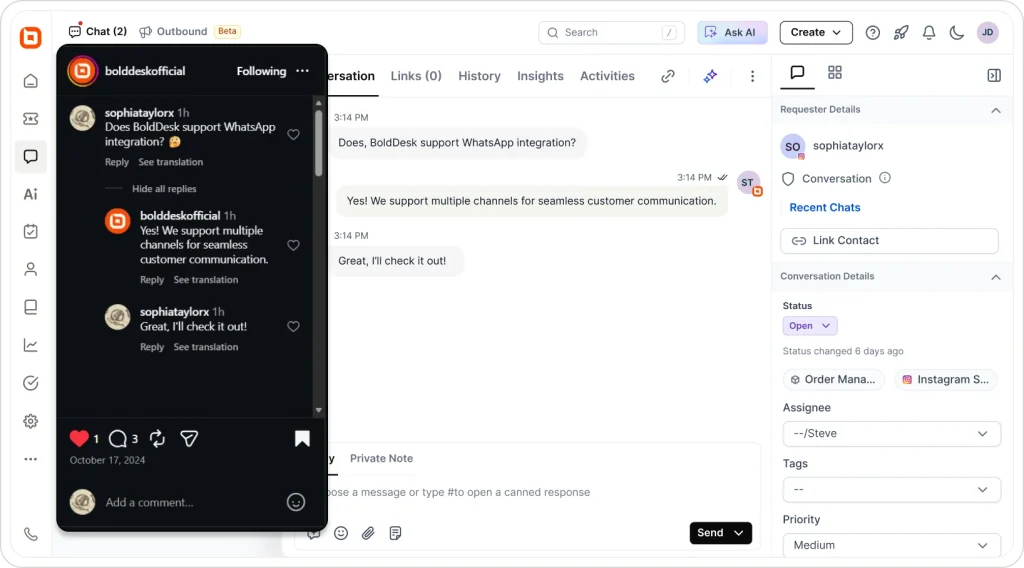Click the Ask AI button
Screen dimensions: 1024x568
pyautogui.click(x=732, y=33)
